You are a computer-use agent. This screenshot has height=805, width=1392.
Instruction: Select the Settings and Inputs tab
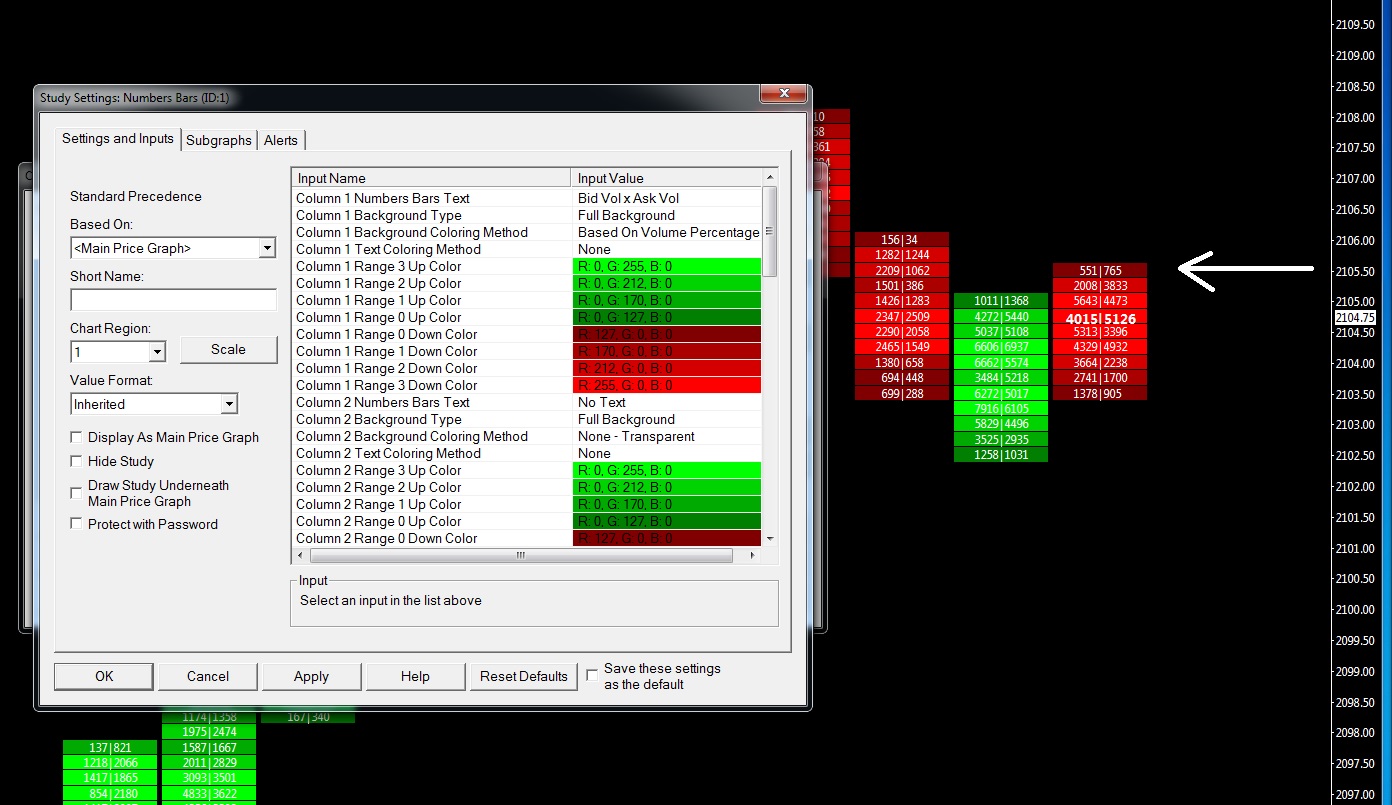[118, 138]
